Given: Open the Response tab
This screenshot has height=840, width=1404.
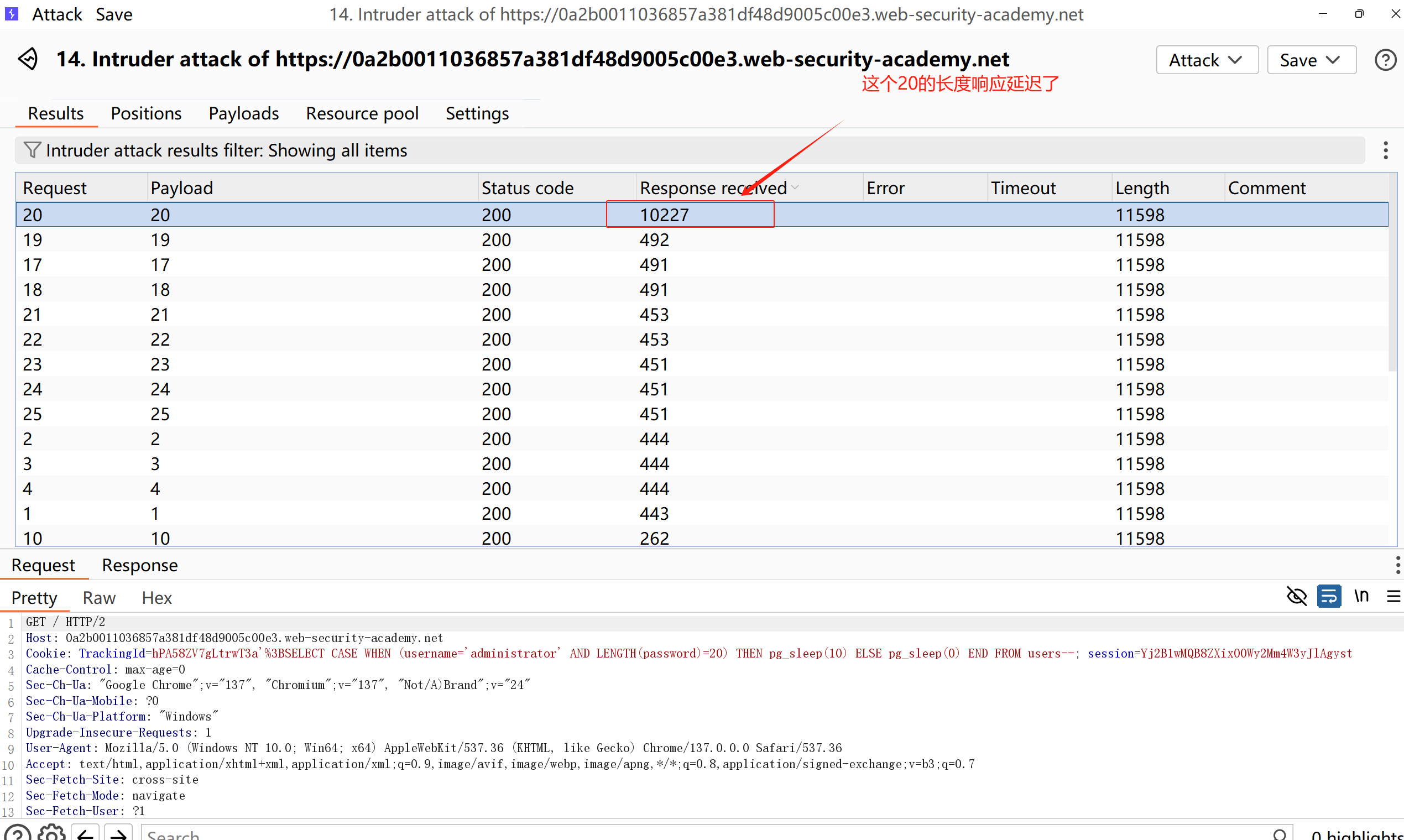Looking at the screenshot, I should click(140, 565).
